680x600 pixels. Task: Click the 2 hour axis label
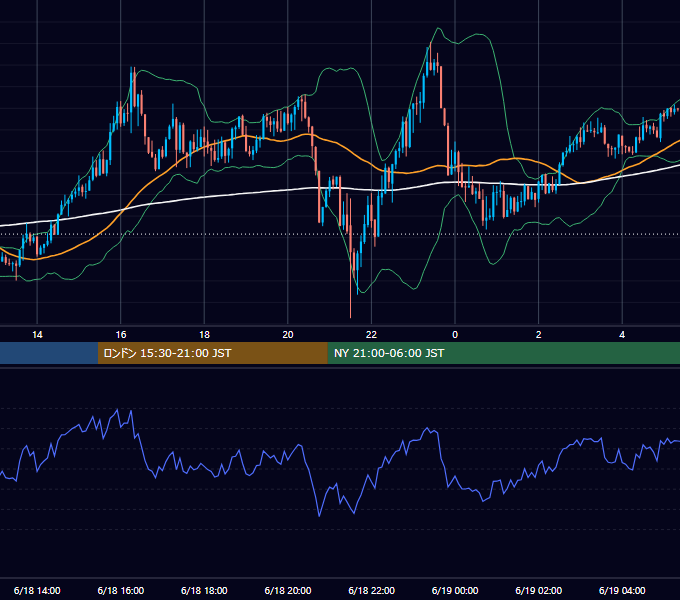point(539,335)
